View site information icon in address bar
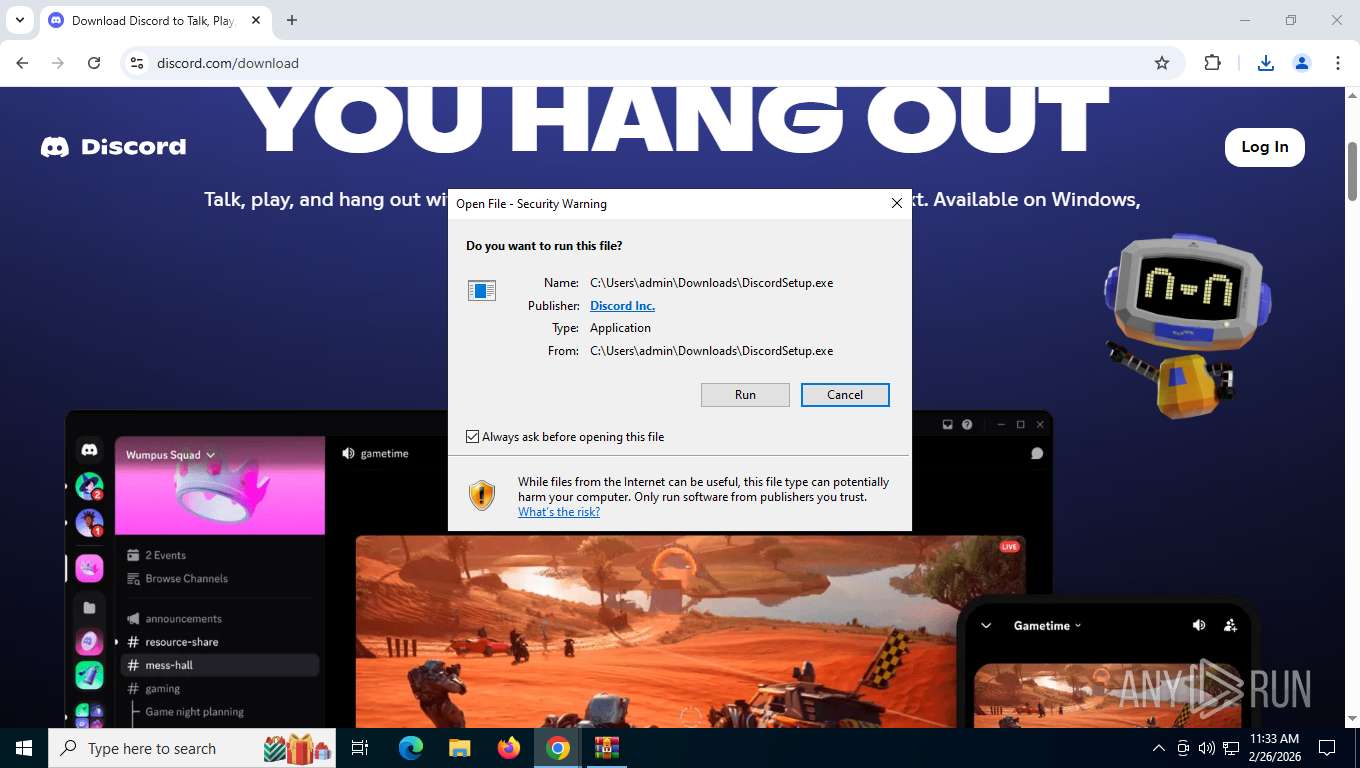The image size is (1360, 768). (138, 63)
